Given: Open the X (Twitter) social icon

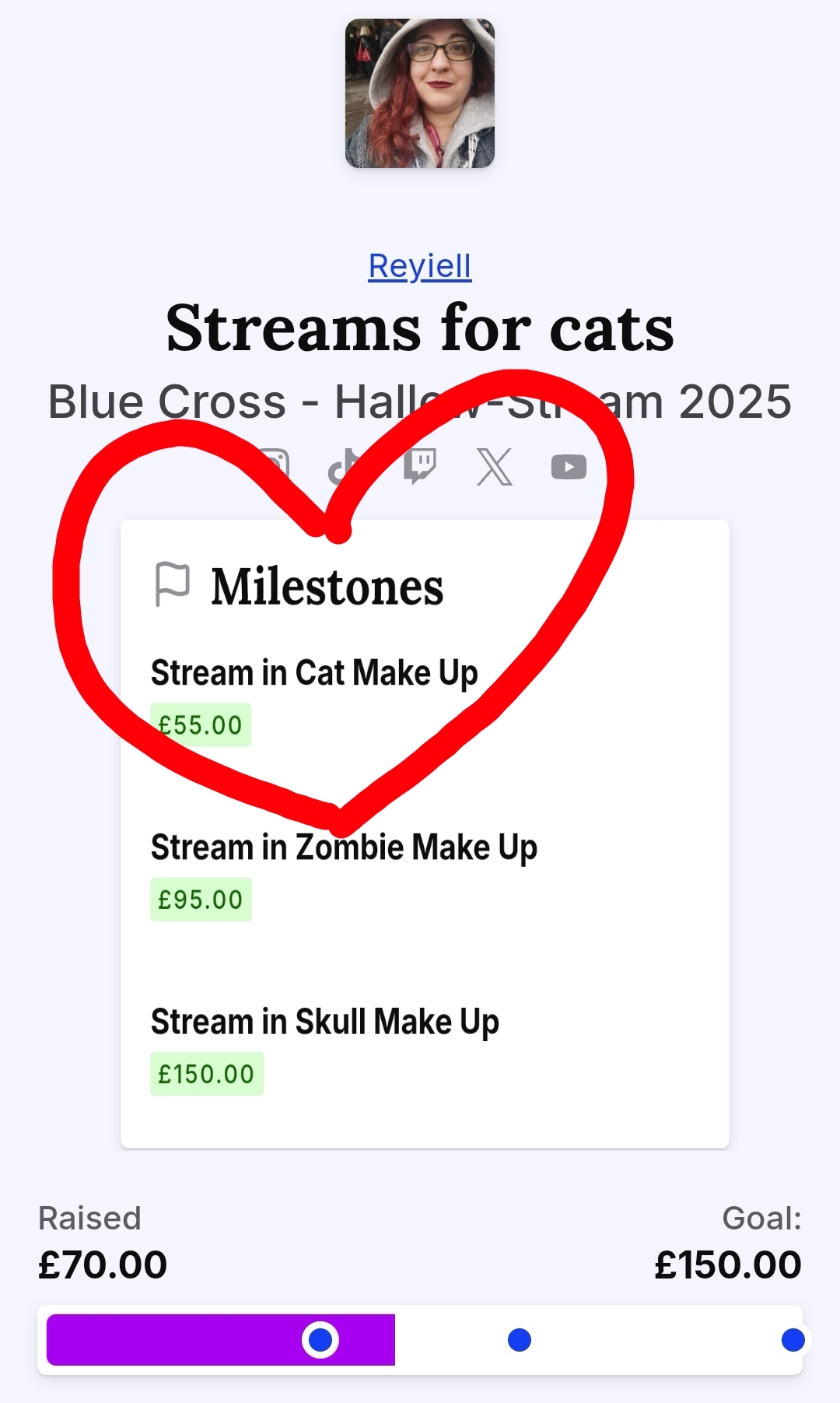Looking at the screenshot, I should (495, 467).
